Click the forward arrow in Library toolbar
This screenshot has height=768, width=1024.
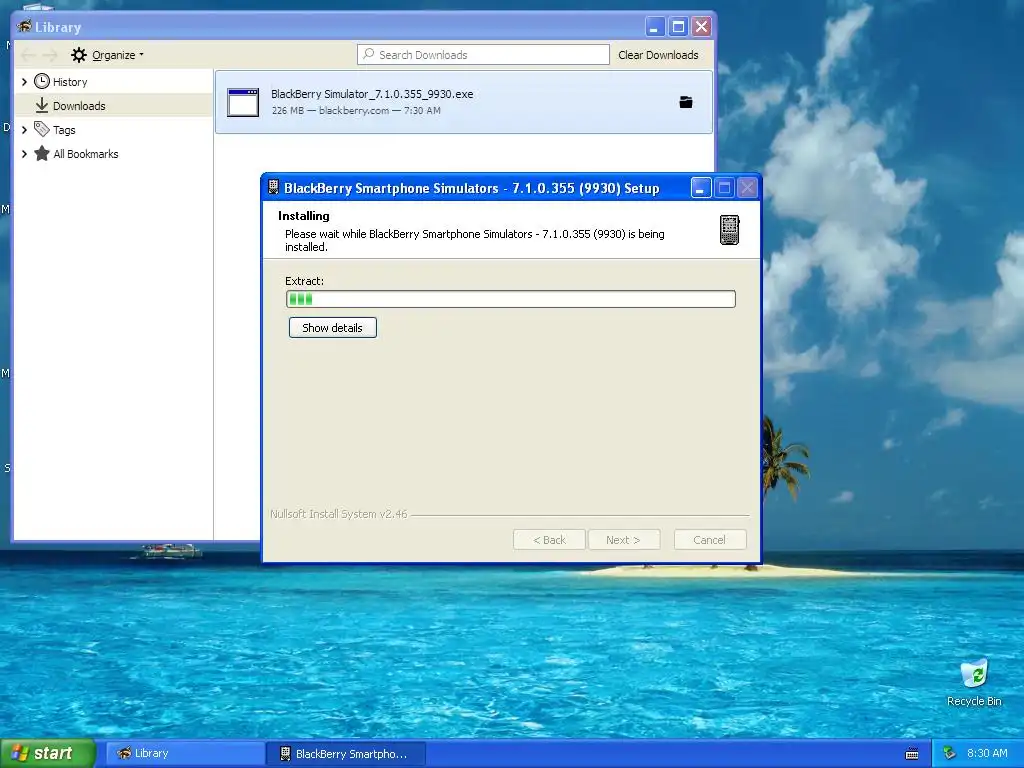point(50,55)
